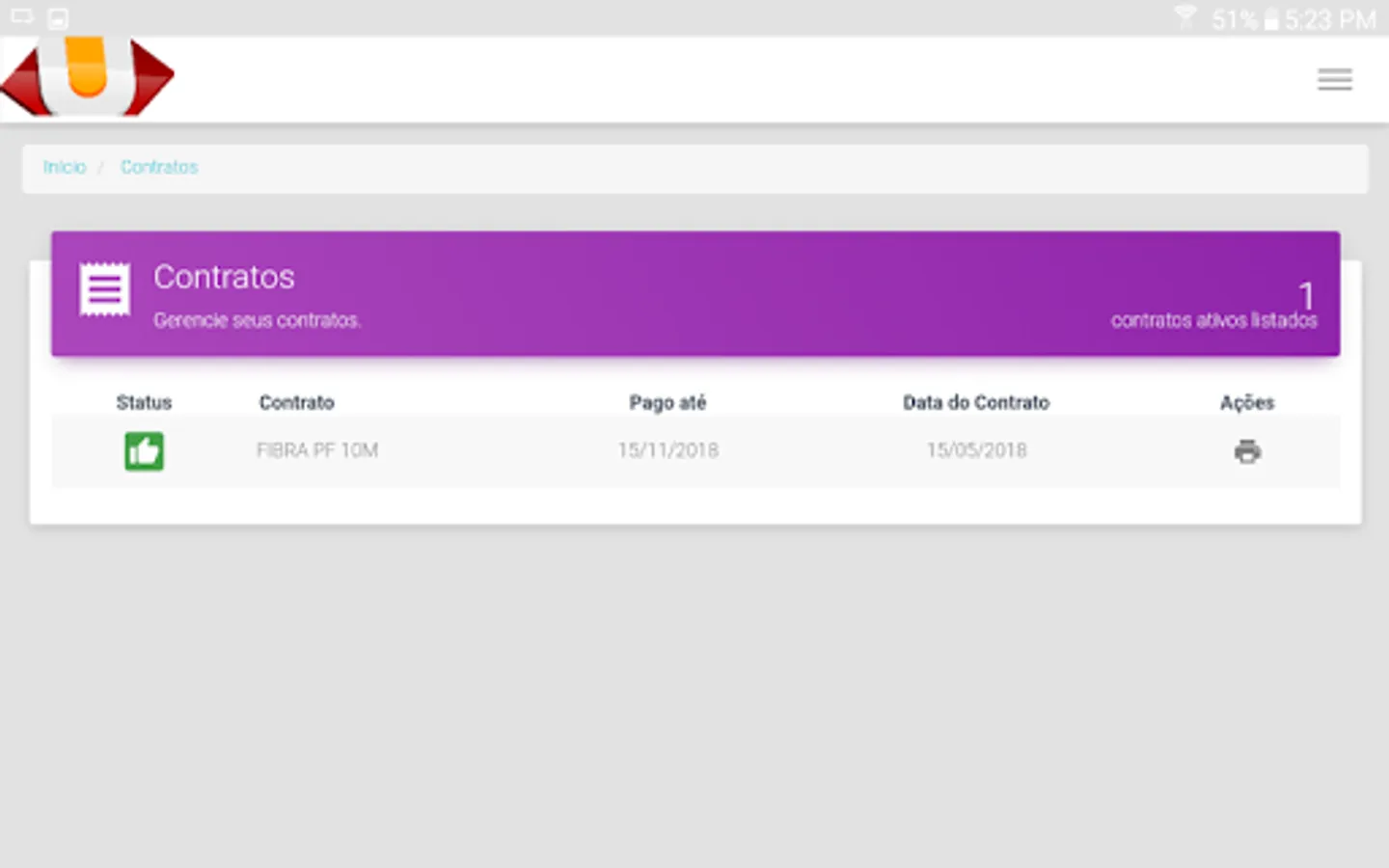Tap the clock showing 5:23 PM

(1330, 19)
